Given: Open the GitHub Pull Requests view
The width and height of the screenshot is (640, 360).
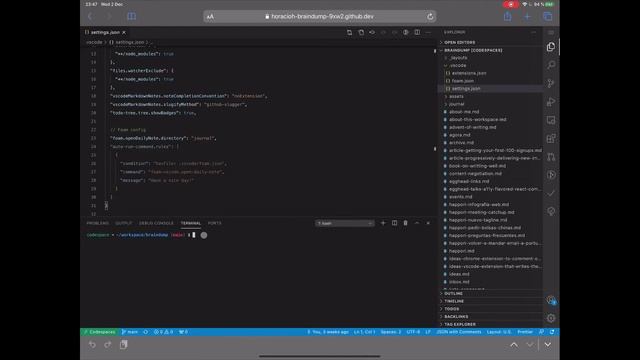Looking at the screenshot, I should 551,157.
